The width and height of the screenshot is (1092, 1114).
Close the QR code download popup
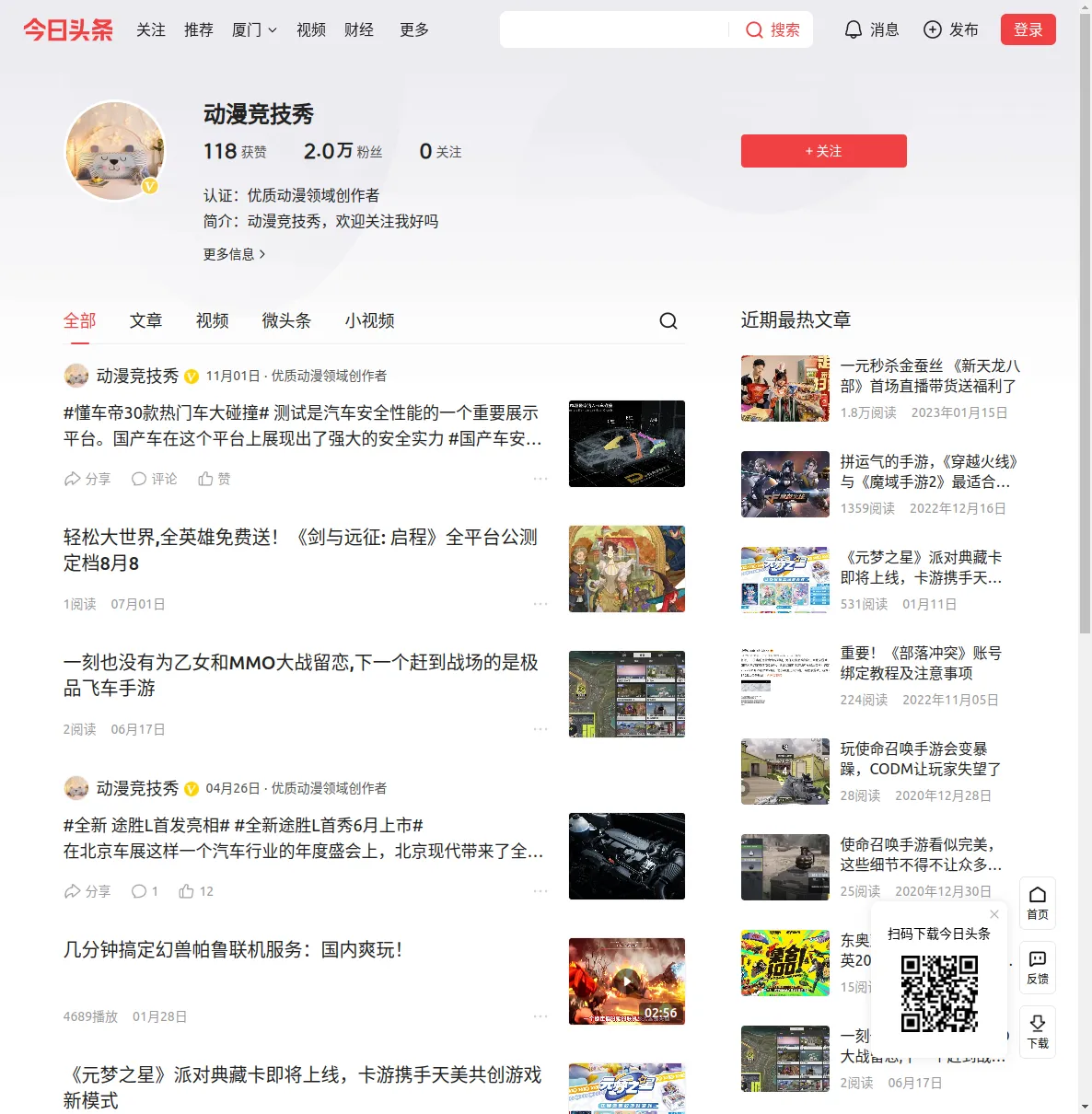pyautogui.click(x=994, y=914)
